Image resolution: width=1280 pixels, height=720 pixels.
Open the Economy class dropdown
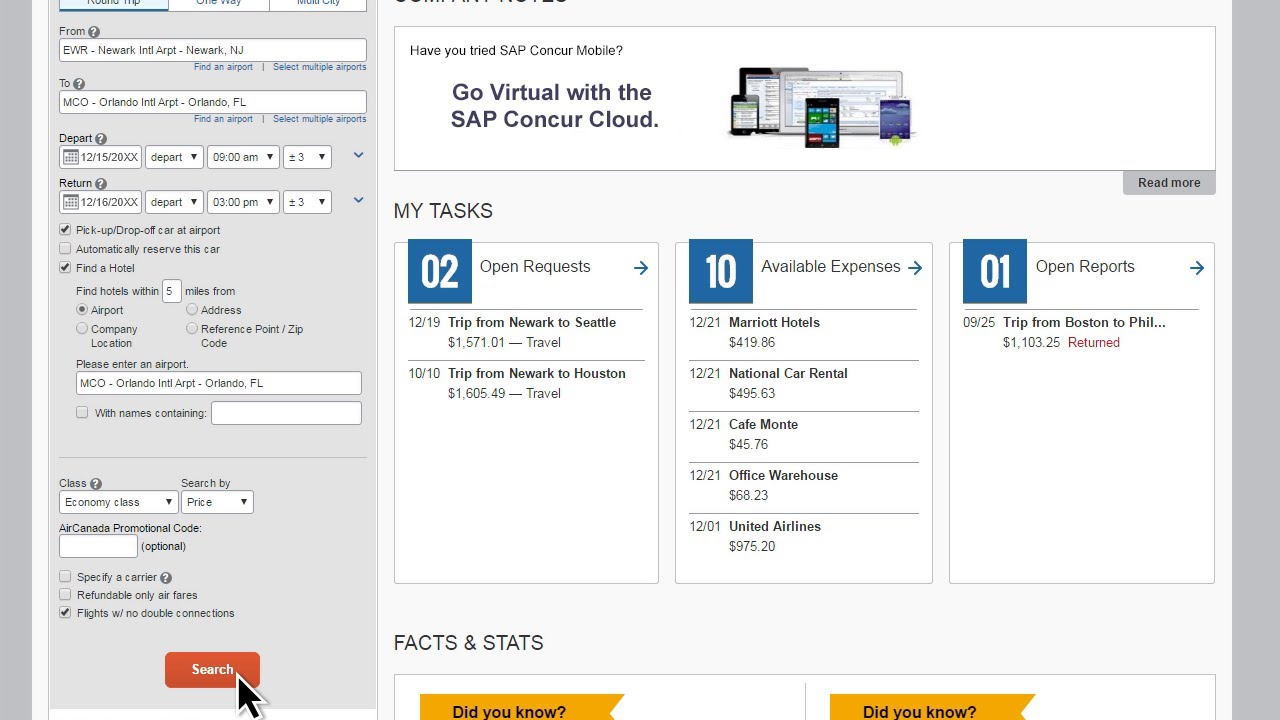[118, 502]
